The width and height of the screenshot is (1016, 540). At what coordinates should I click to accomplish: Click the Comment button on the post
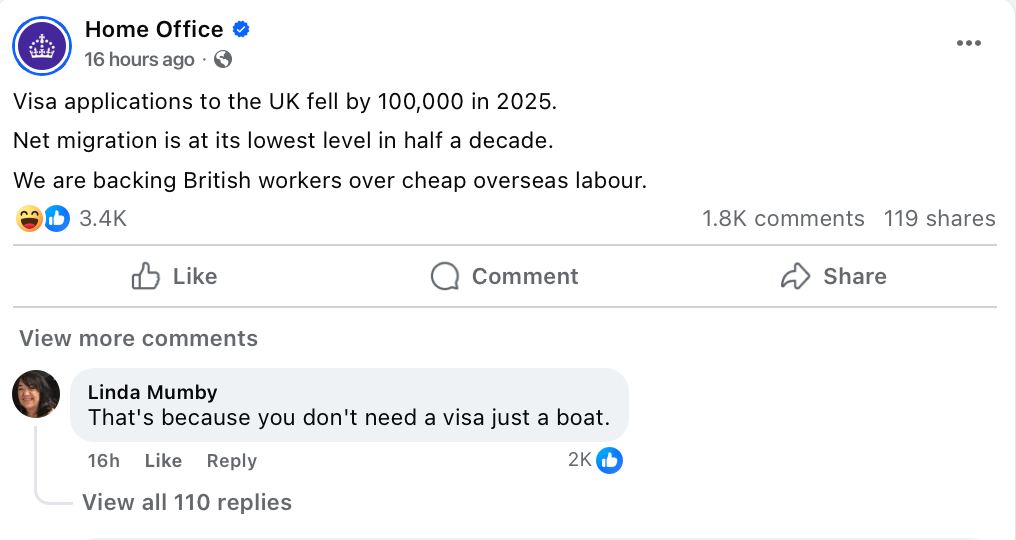504,276
